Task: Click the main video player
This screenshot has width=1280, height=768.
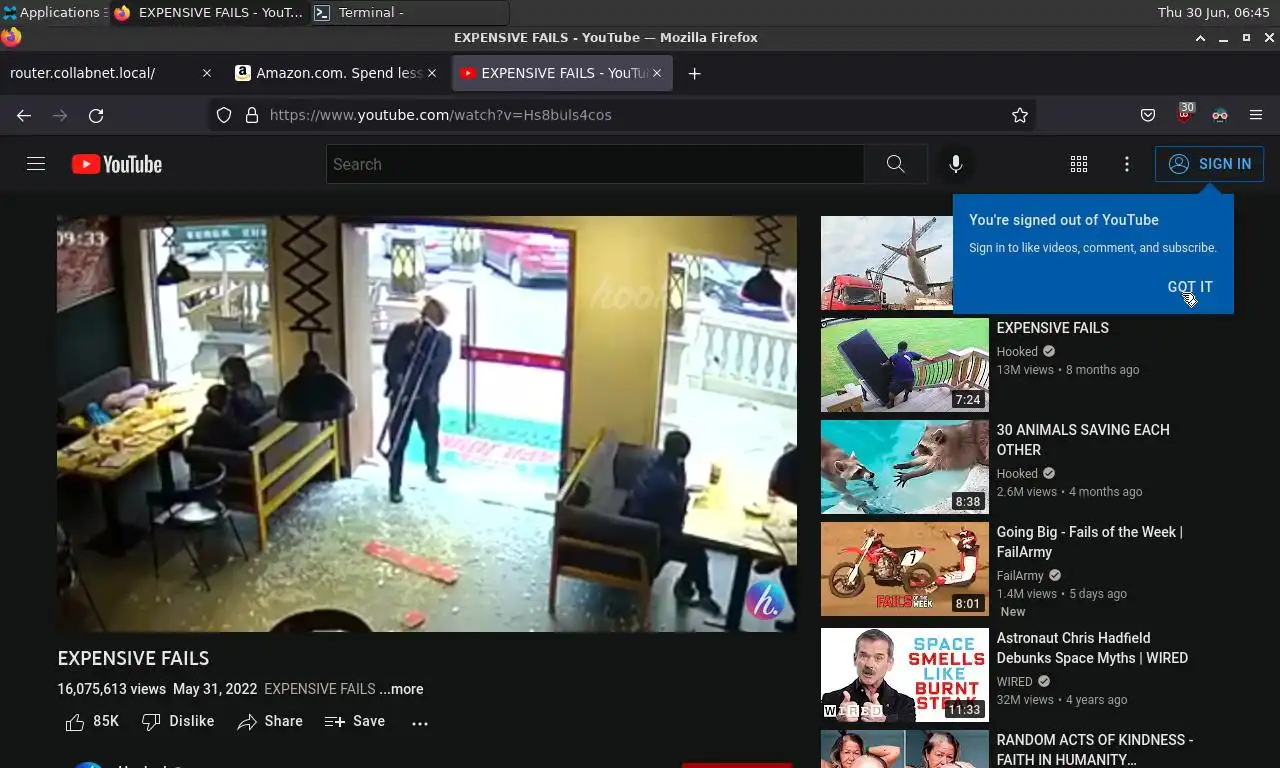Action: (x=427, y=424)
